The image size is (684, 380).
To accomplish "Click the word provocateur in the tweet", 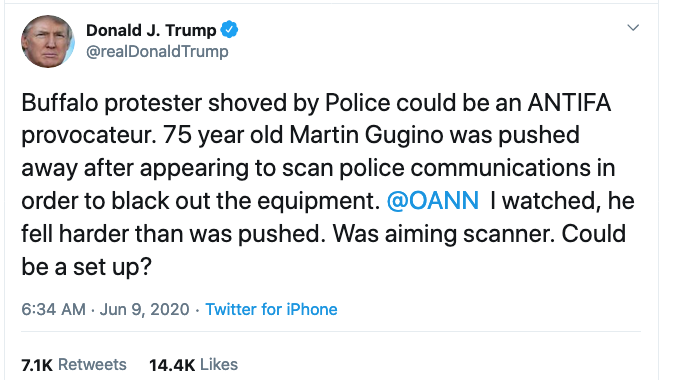I will tap(89, 136).
